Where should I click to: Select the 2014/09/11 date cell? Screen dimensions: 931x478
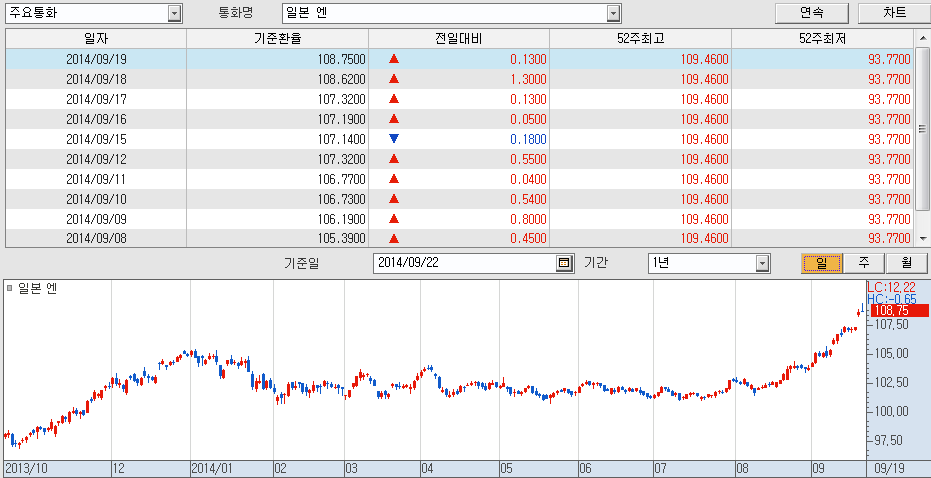pyautogui.click(x=96, y=179)
